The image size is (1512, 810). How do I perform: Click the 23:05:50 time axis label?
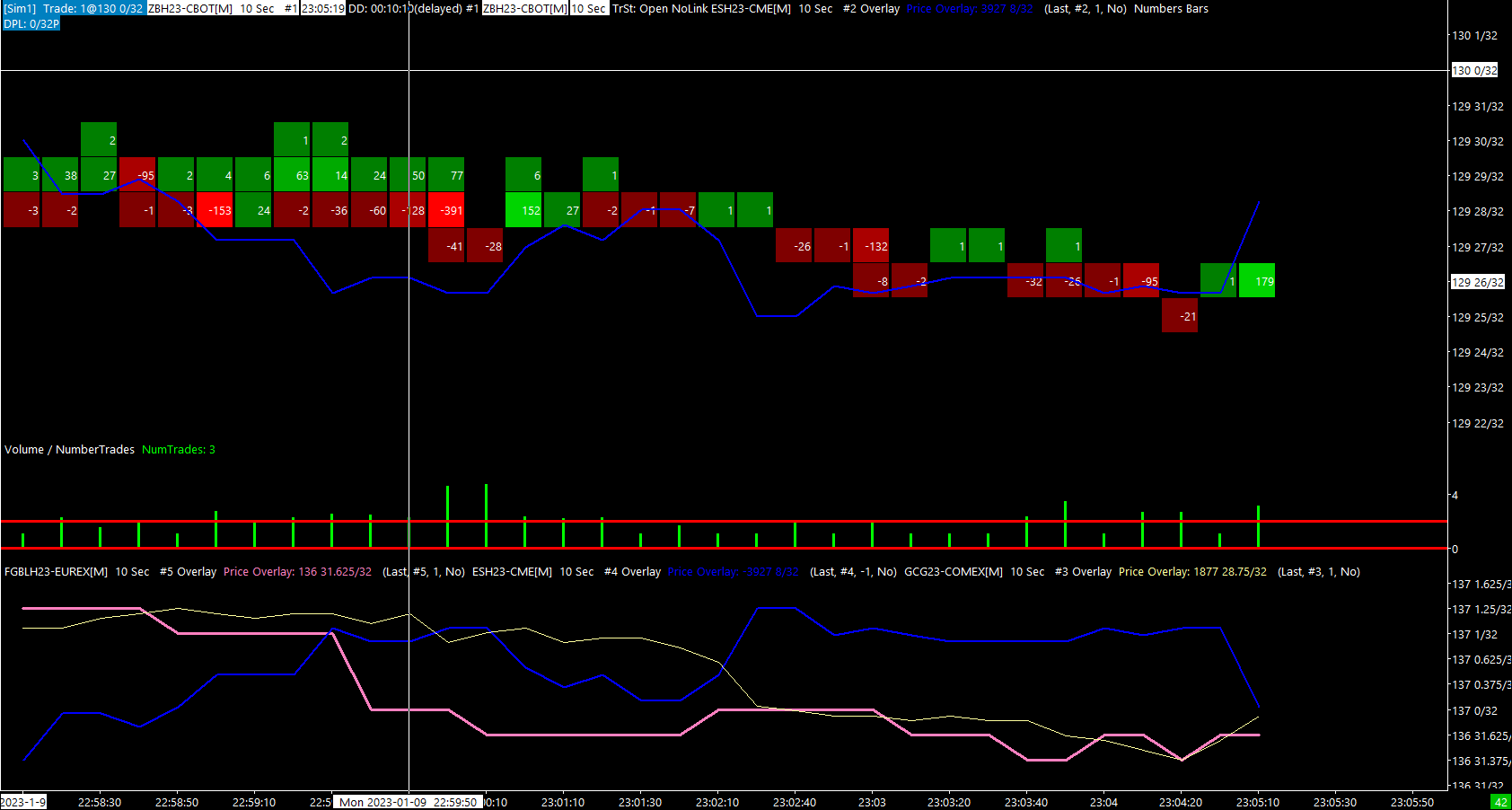1412,803
